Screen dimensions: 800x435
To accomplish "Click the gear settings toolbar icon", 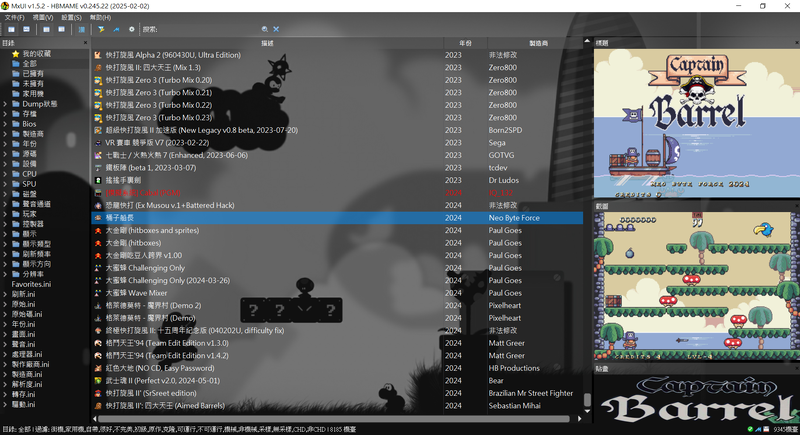I will point(132,30).
